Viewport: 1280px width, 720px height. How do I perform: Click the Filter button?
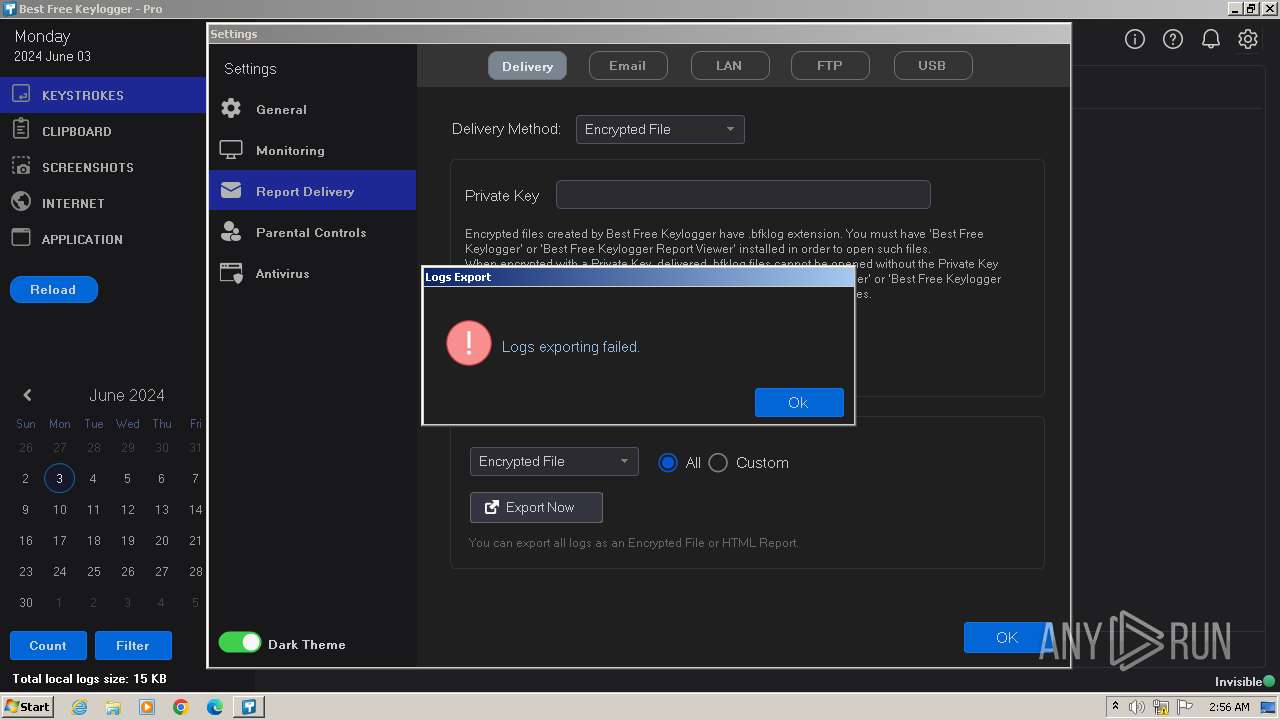[133, 645]
